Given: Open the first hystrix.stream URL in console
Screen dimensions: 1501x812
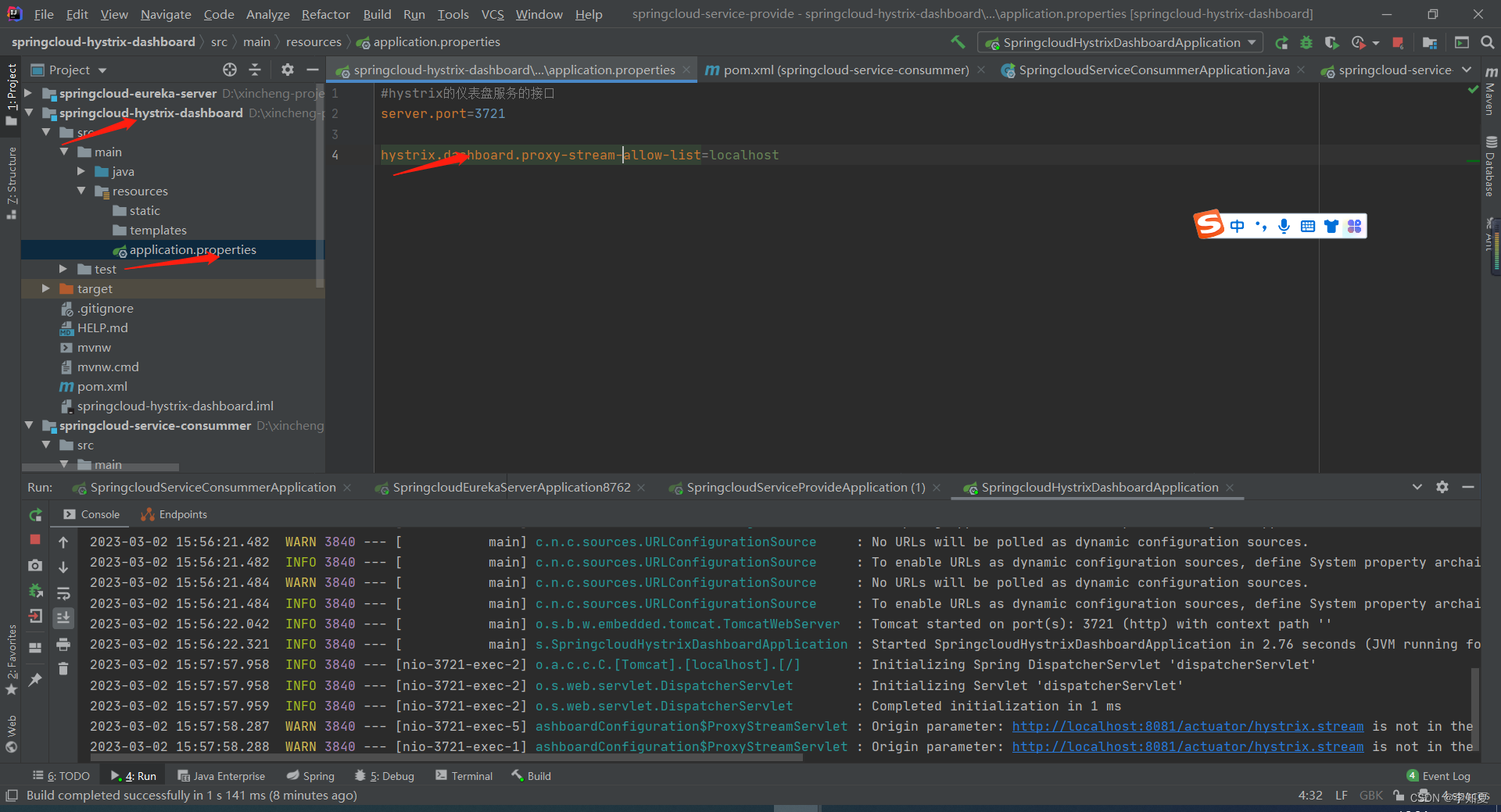Looking at the screenshot, I should [1188, 726].
